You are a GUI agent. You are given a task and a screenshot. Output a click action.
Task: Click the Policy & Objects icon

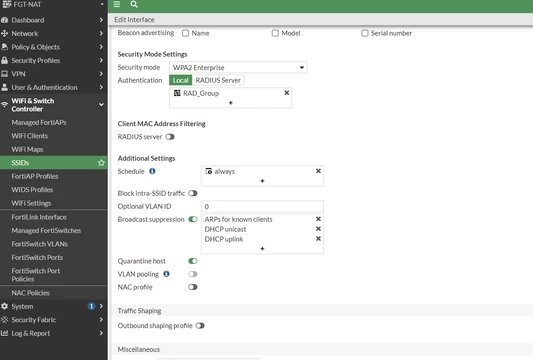(x=4, y=47)
